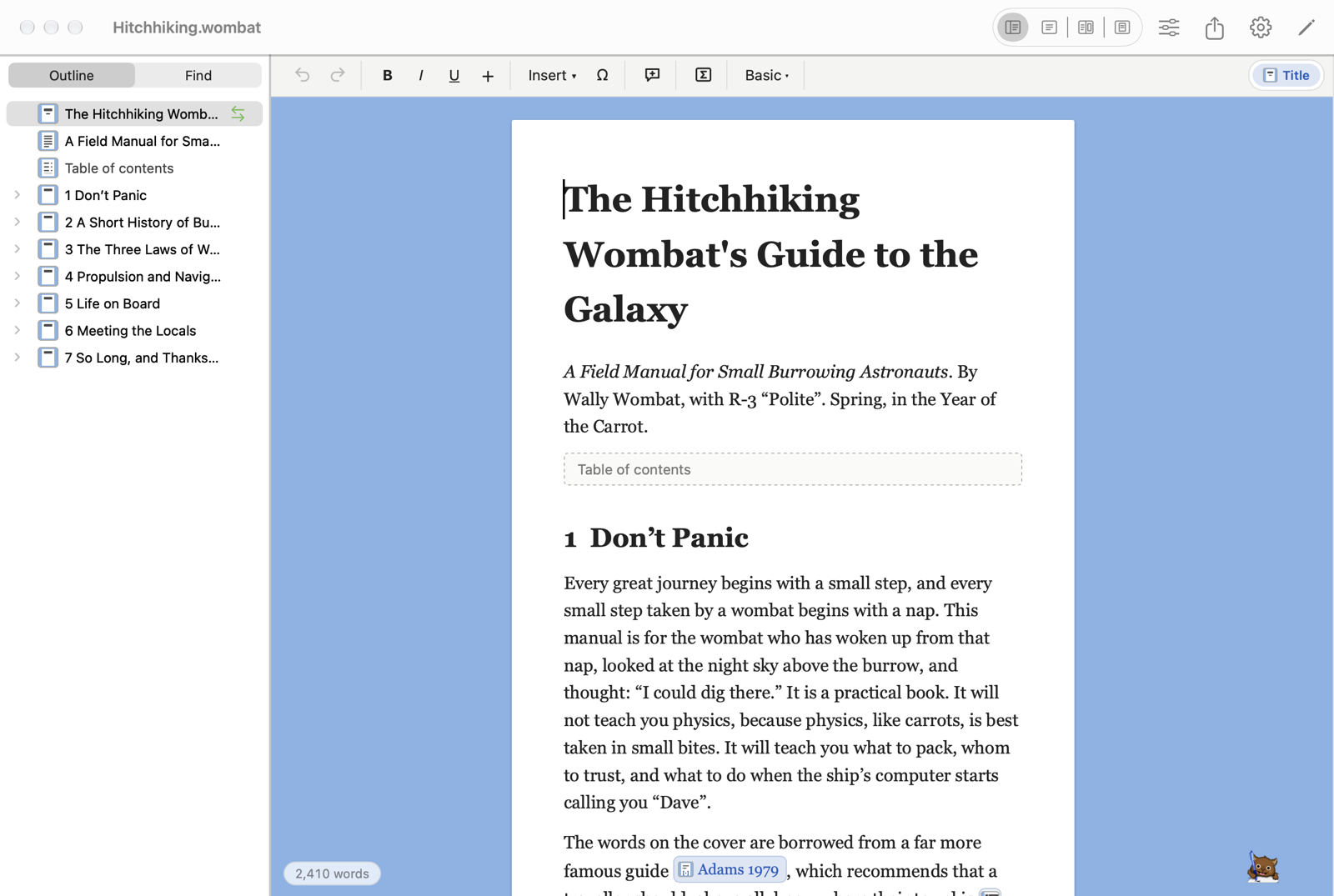Click the Table of contents placeholder box
1334x896 pixels.
coord(793,469)
